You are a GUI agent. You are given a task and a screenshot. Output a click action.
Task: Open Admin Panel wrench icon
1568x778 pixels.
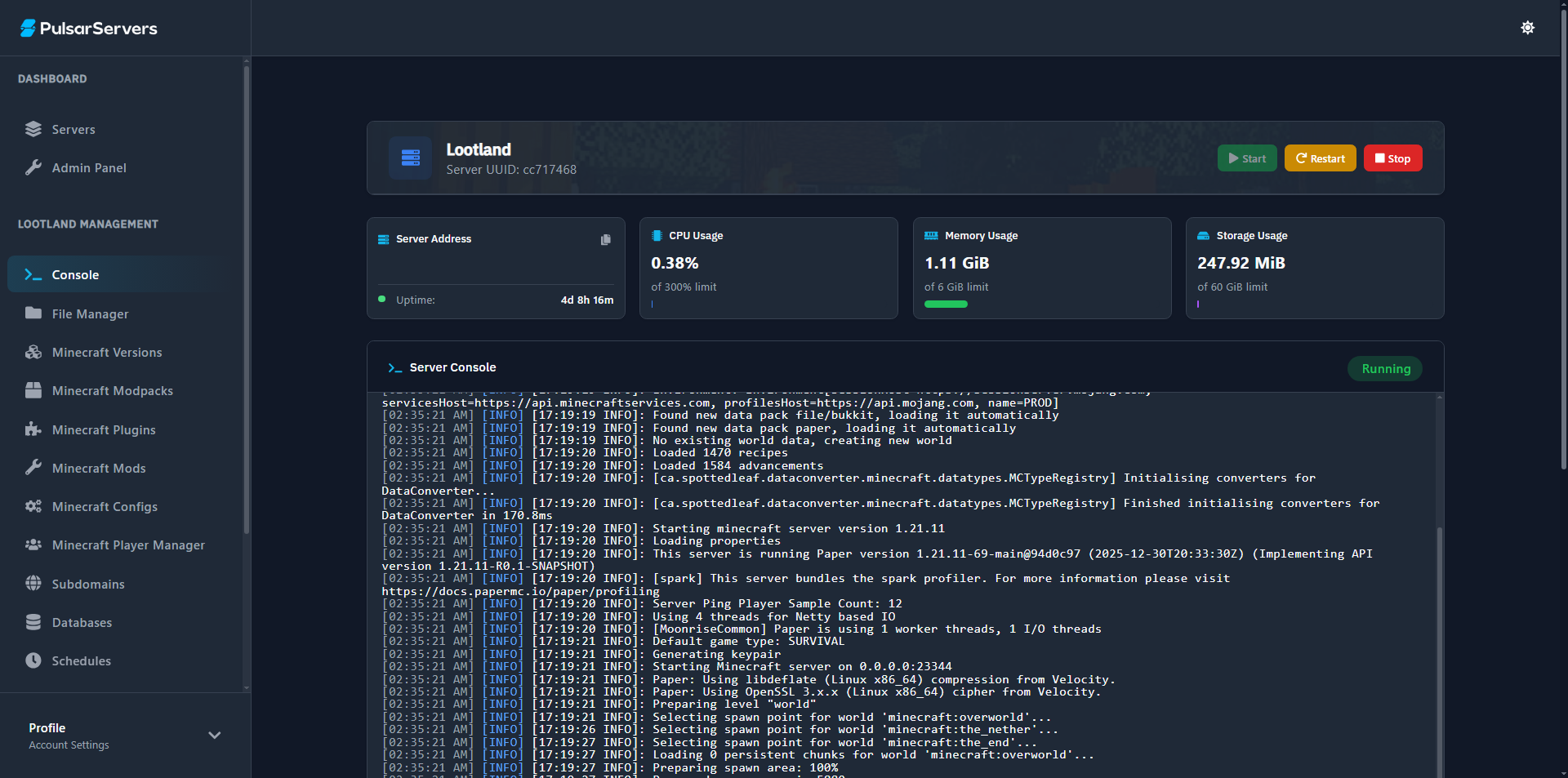point(33,167)
